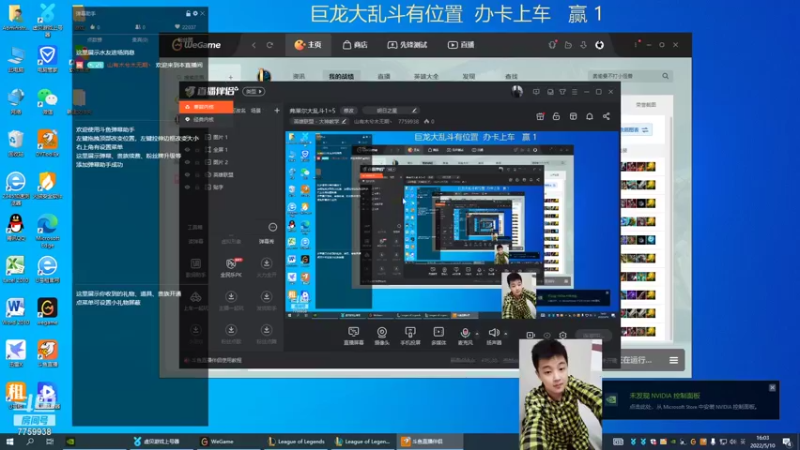The height and width of the screenshot is (450, 800).
Task: Open the streaming tool hamburger menu
Action: [574, 92]
